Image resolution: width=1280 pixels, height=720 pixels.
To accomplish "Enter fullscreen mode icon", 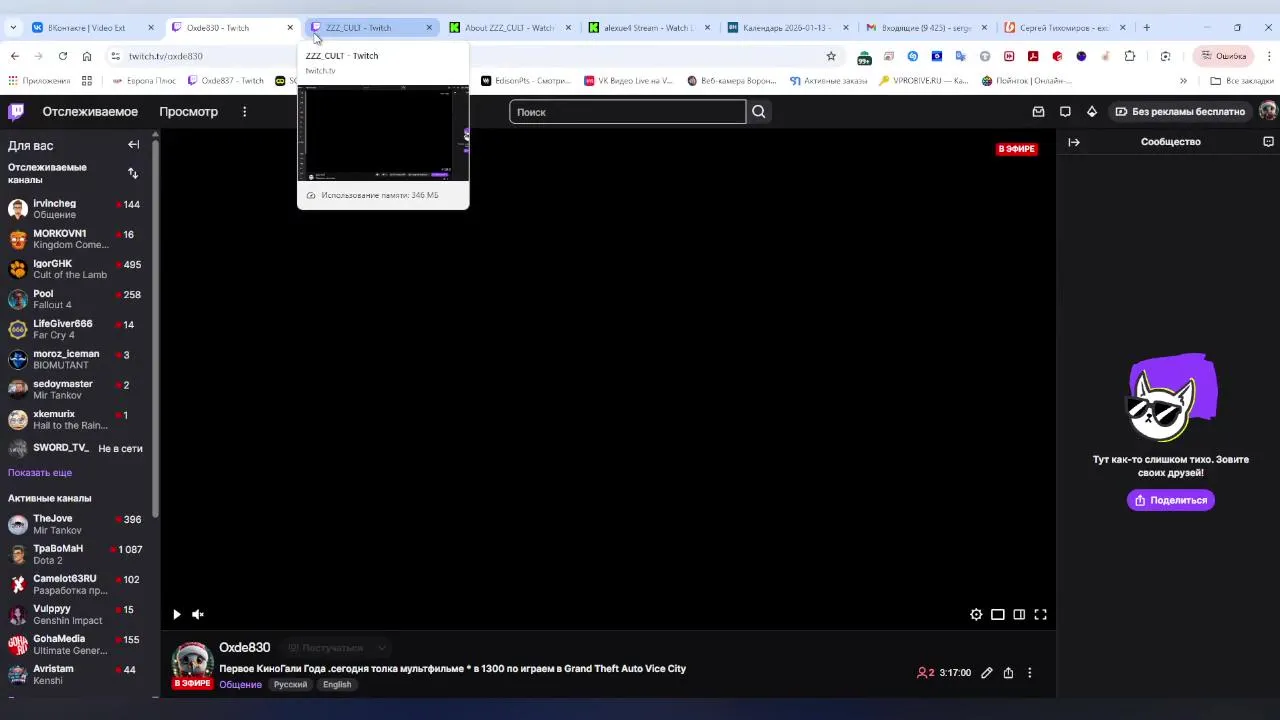I will [1040, 614].
